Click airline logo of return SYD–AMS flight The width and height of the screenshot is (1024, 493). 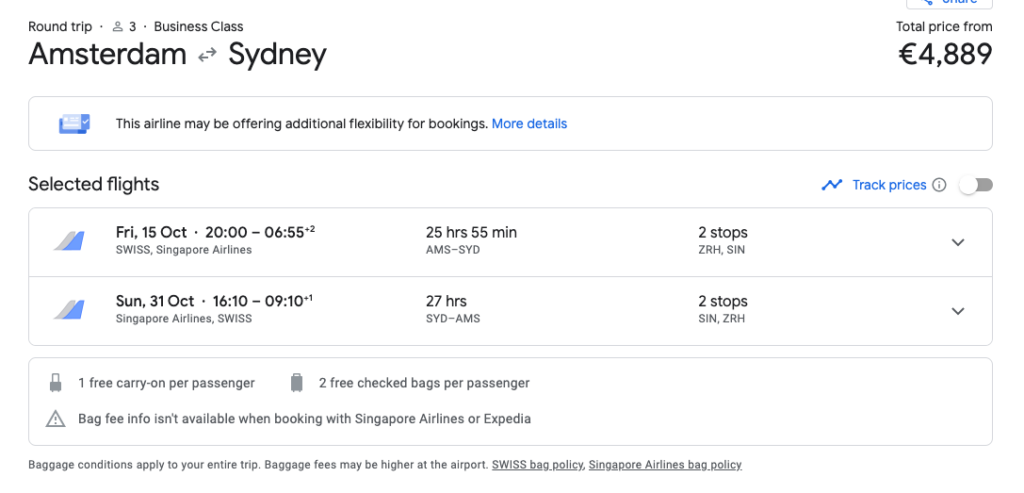[x=69, y=310]
